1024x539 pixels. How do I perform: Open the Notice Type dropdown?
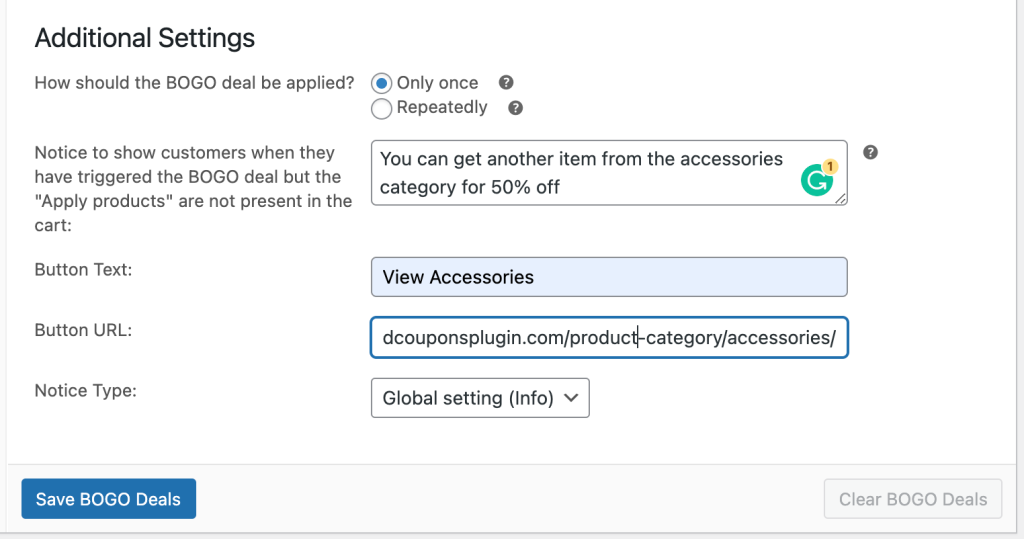coord(480,398)
